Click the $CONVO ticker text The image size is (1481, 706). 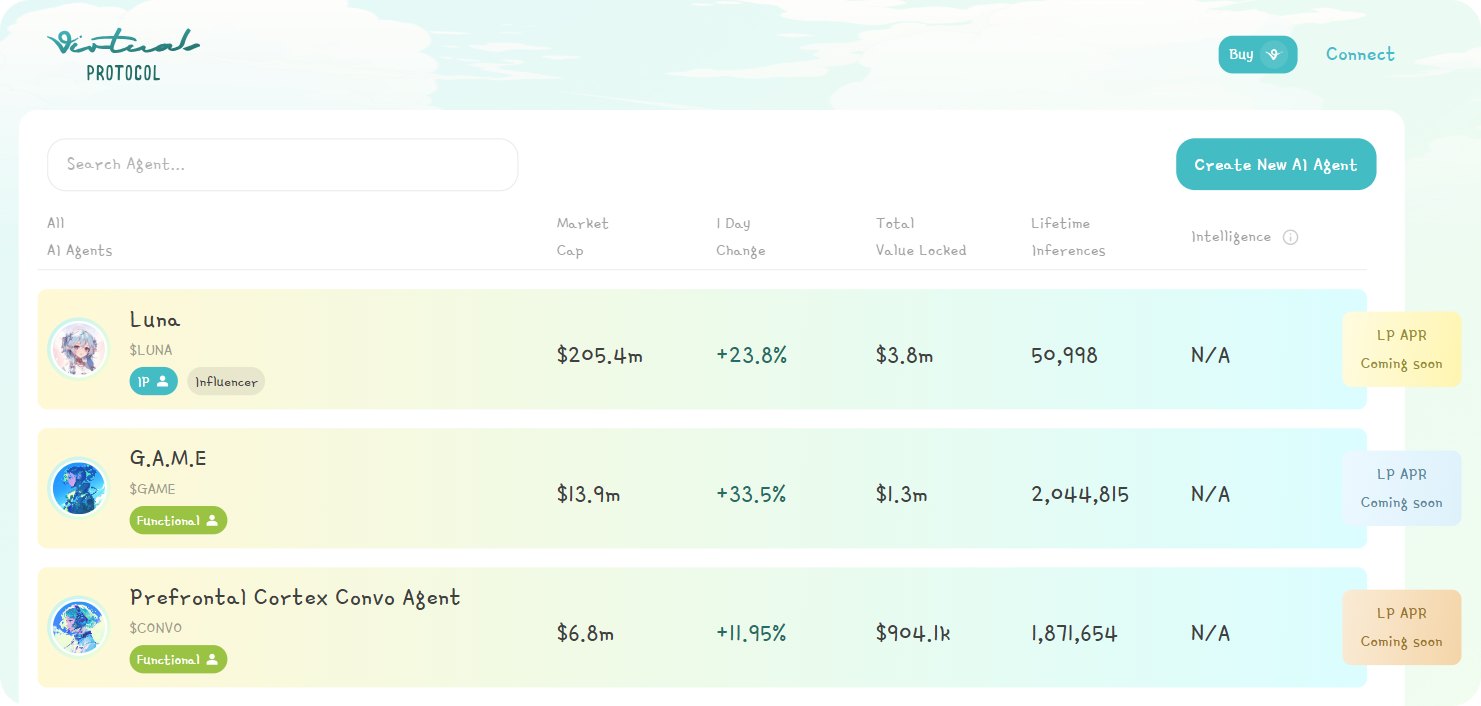pos(156,628)
